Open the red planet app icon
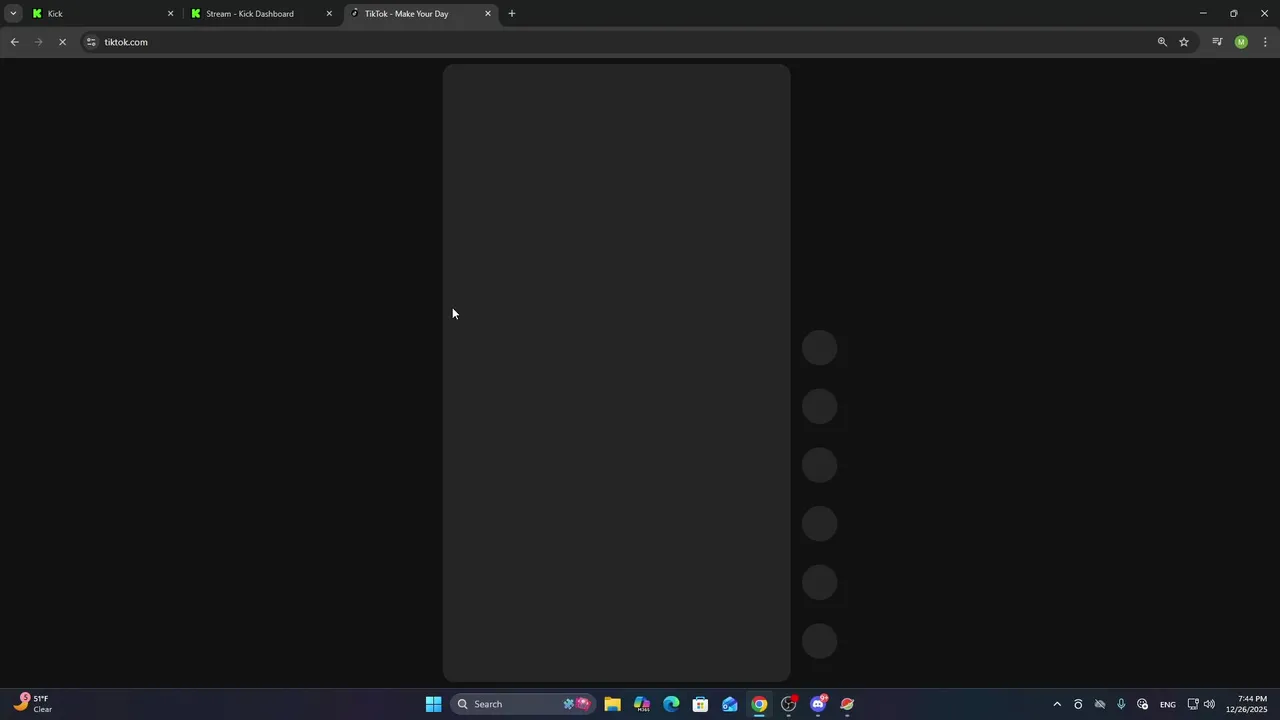The image size is (1280, 720). tap(848, 704)
